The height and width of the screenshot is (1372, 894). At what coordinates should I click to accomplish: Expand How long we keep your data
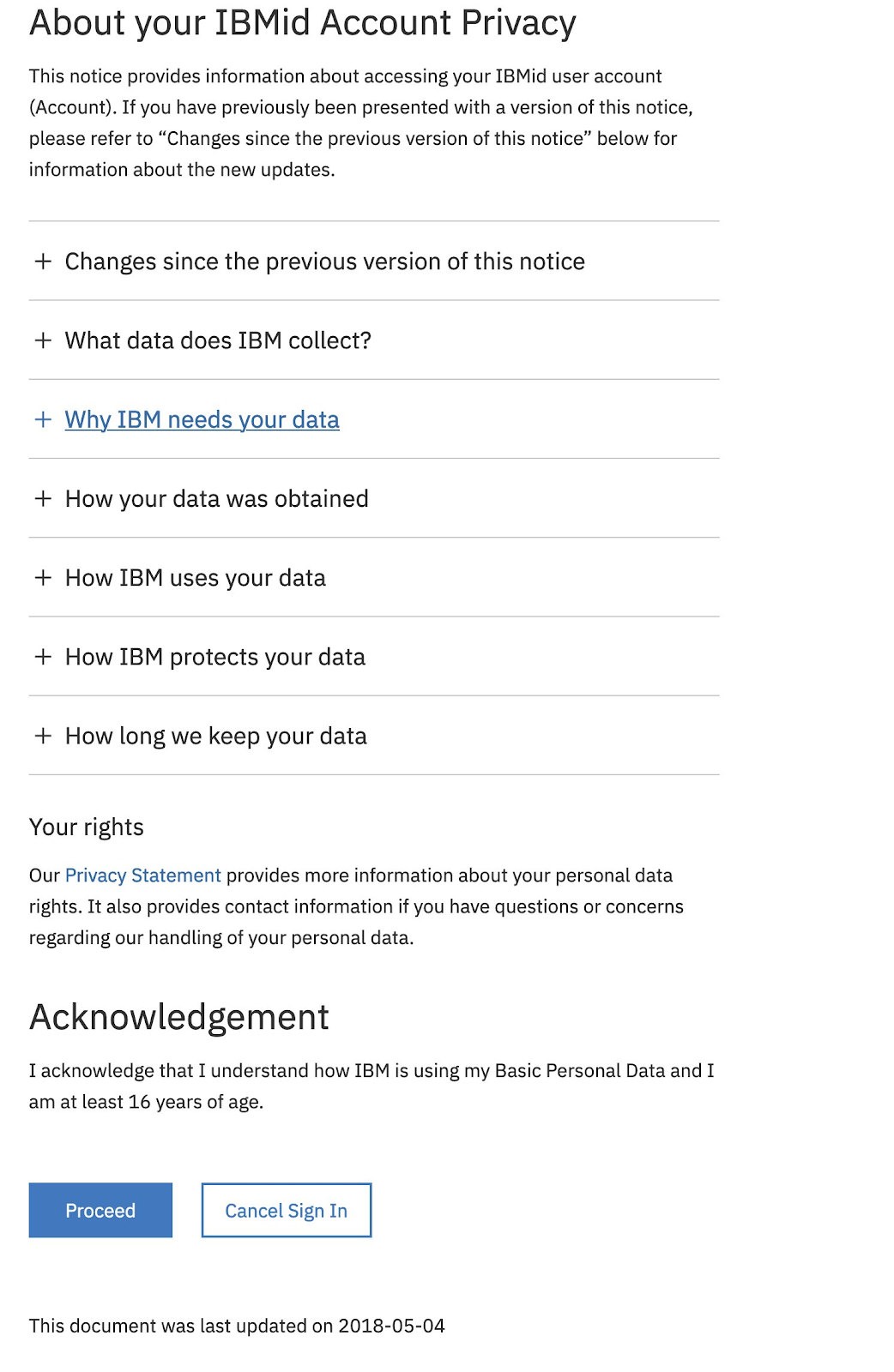click(x=215, y=736)
